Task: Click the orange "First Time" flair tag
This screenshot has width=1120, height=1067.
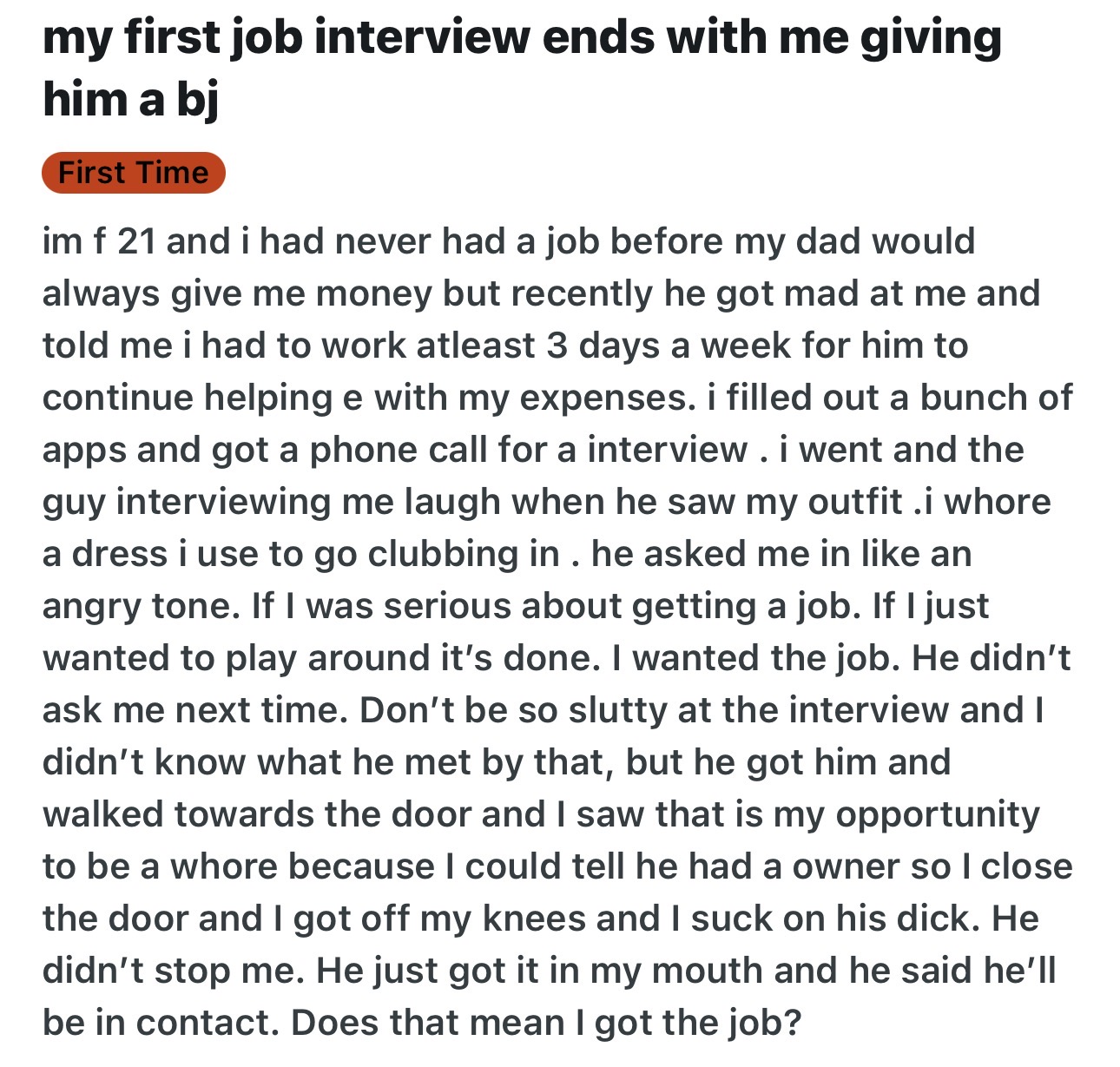Action: click(133, 173)
